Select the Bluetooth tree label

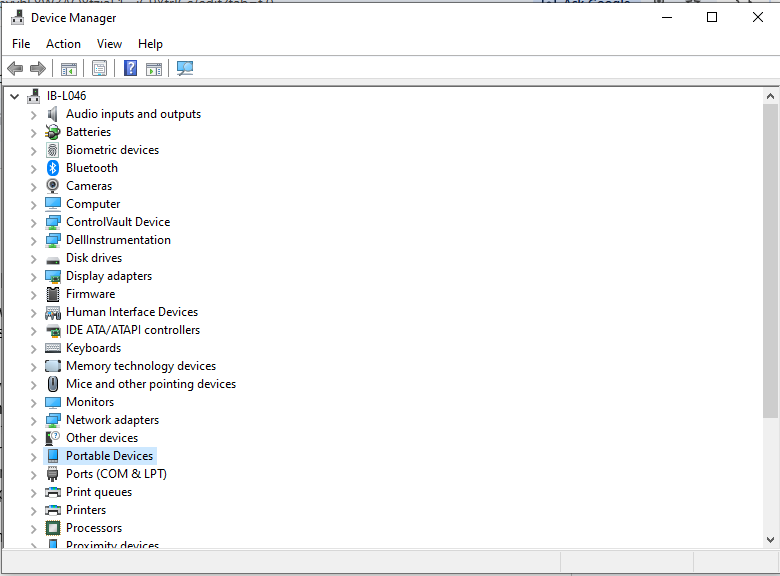[x=92, y=168]
